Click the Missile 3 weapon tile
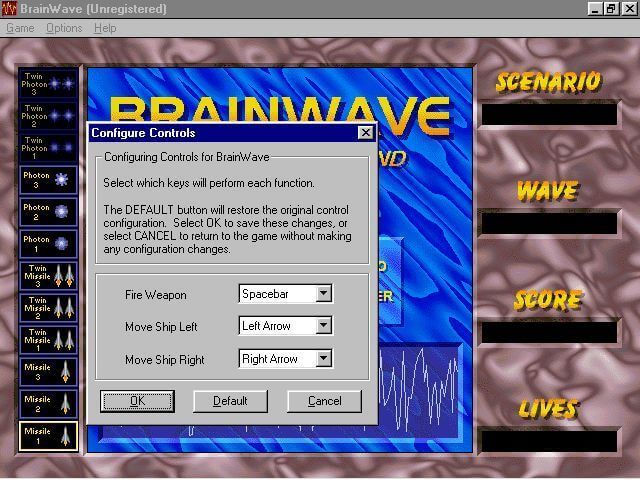Viewport: 640px width, 480px height. tap(48, 371)
